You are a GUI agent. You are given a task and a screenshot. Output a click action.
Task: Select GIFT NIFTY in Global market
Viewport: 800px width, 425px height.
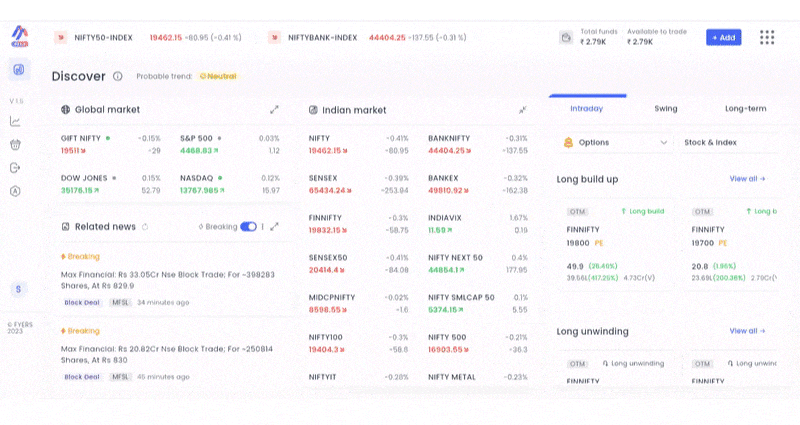click(111, 144)
